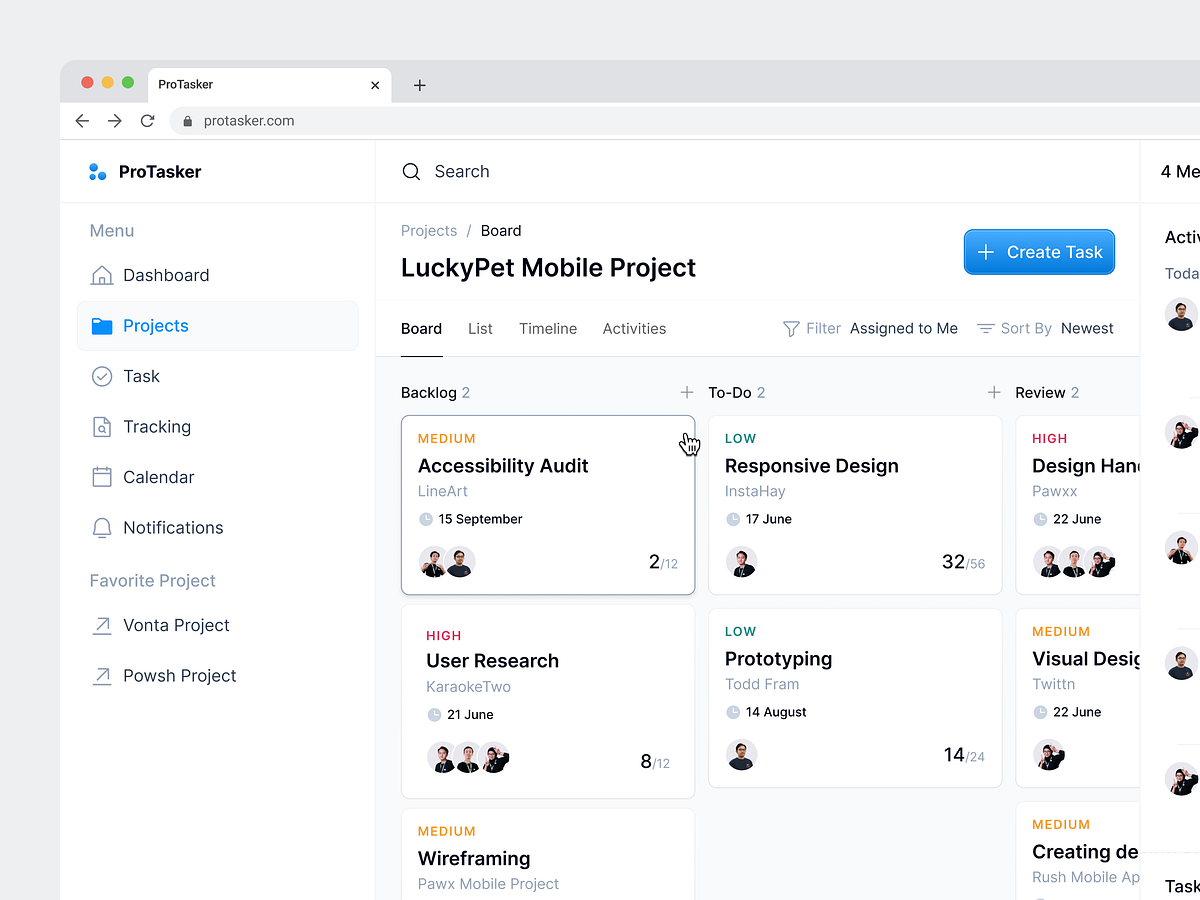This screenshot has height=900, width=1200.
Task: Click the plus icon beside Backlog column
Action: pyautogui.click(x=686, y=393)
